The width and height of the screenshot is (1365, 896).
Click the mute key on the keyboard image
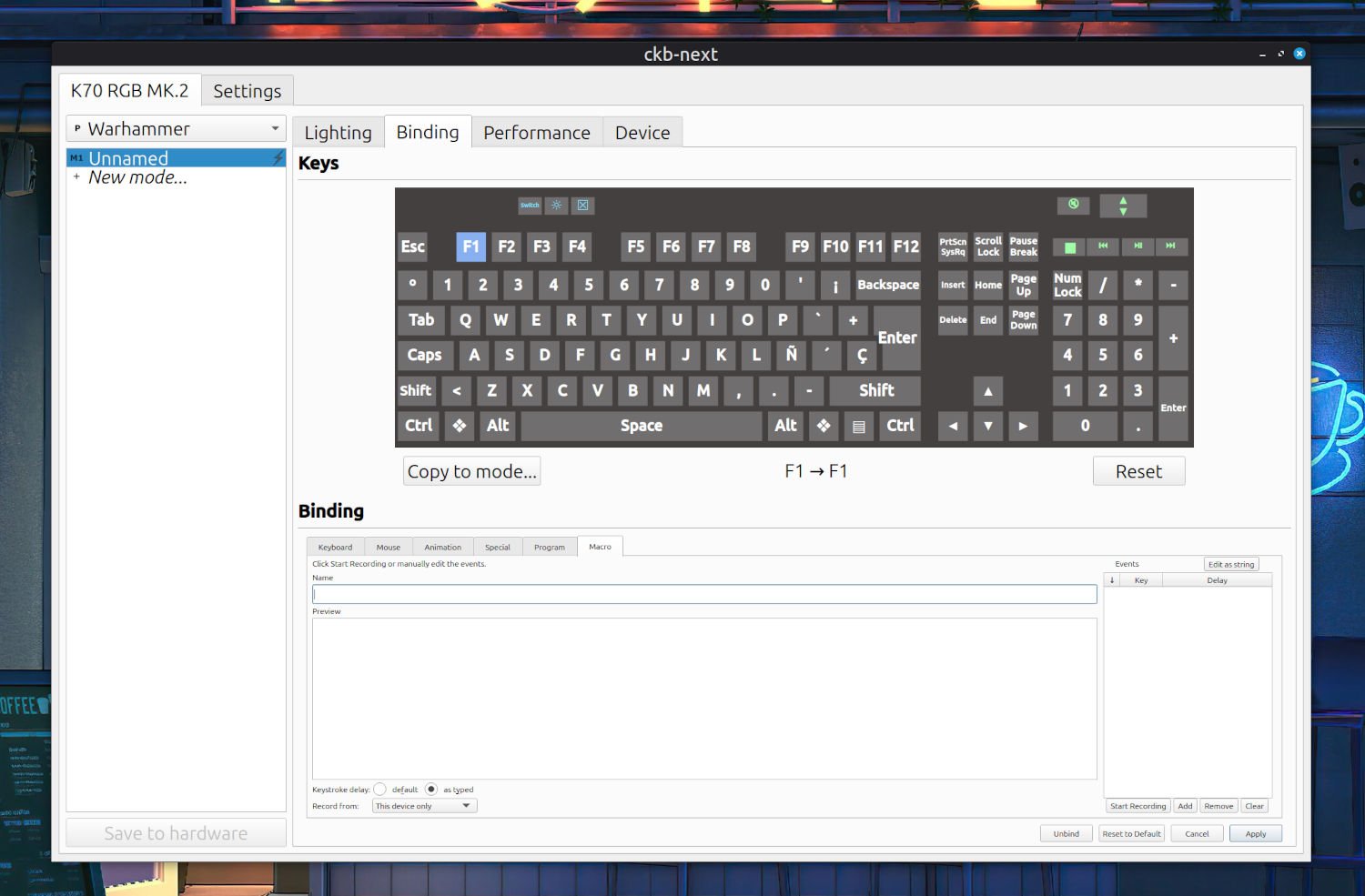1073,206
